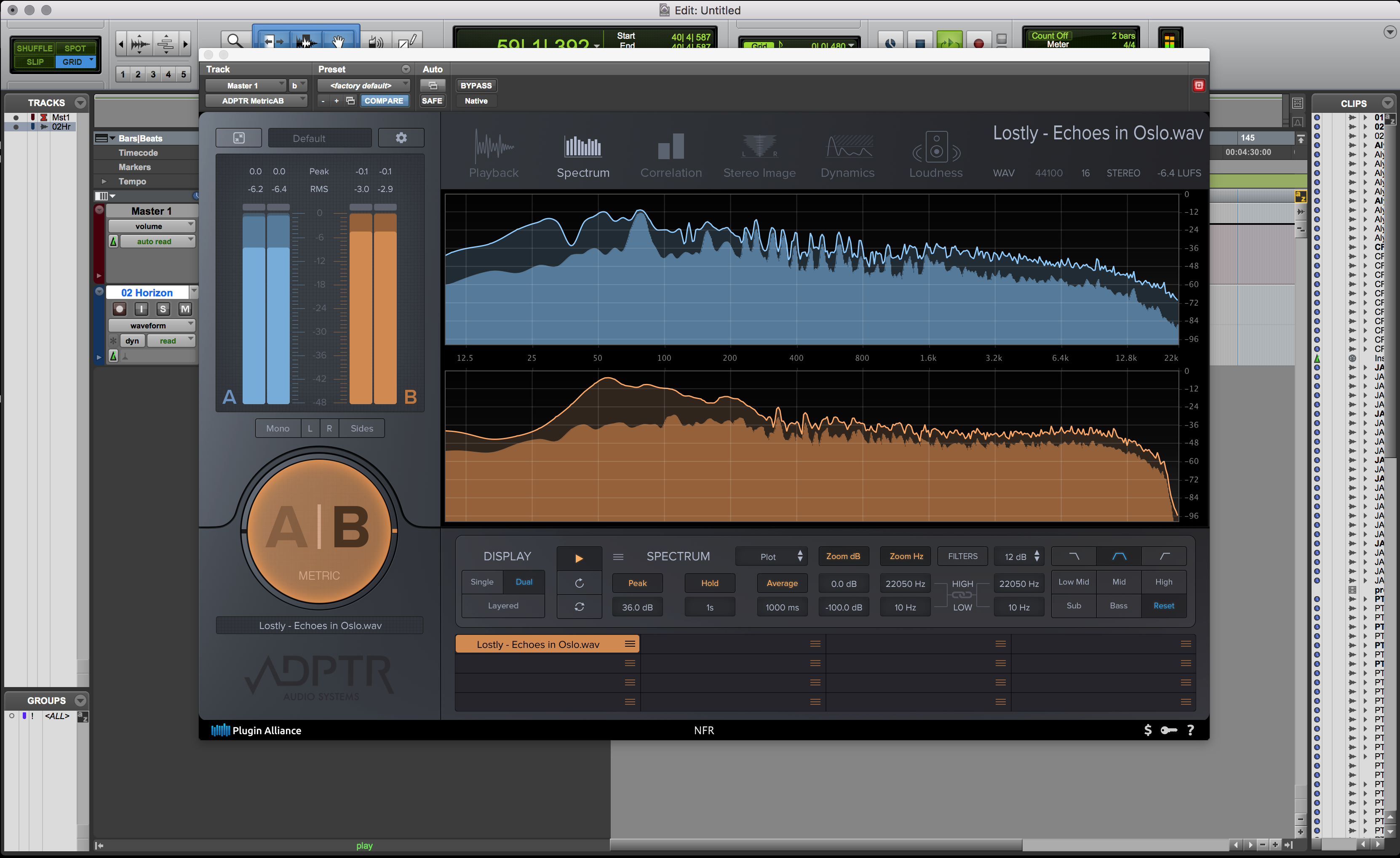Image resolution: width=1400 pixels, height=858 pixels.
Task: Click the Native format tab
Action: pyautogui.click(x=475, y=100)
